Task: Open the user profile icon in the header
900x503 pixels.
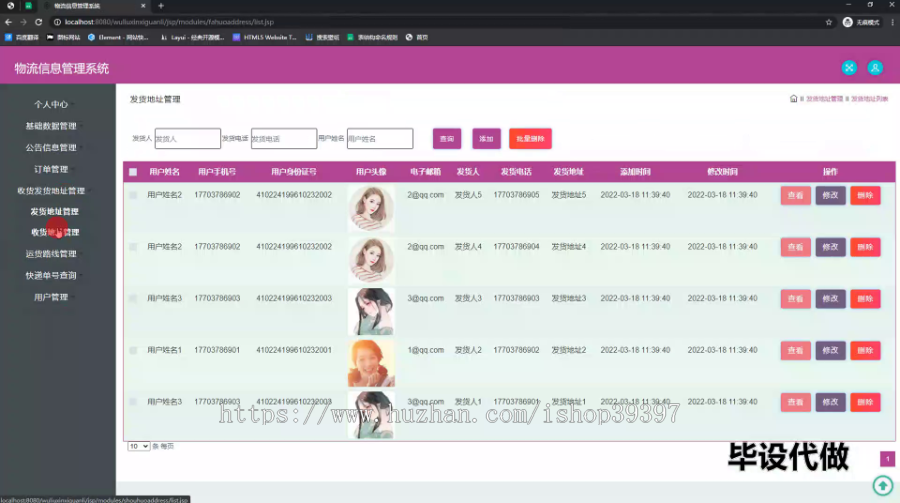Action: [875, 68]
